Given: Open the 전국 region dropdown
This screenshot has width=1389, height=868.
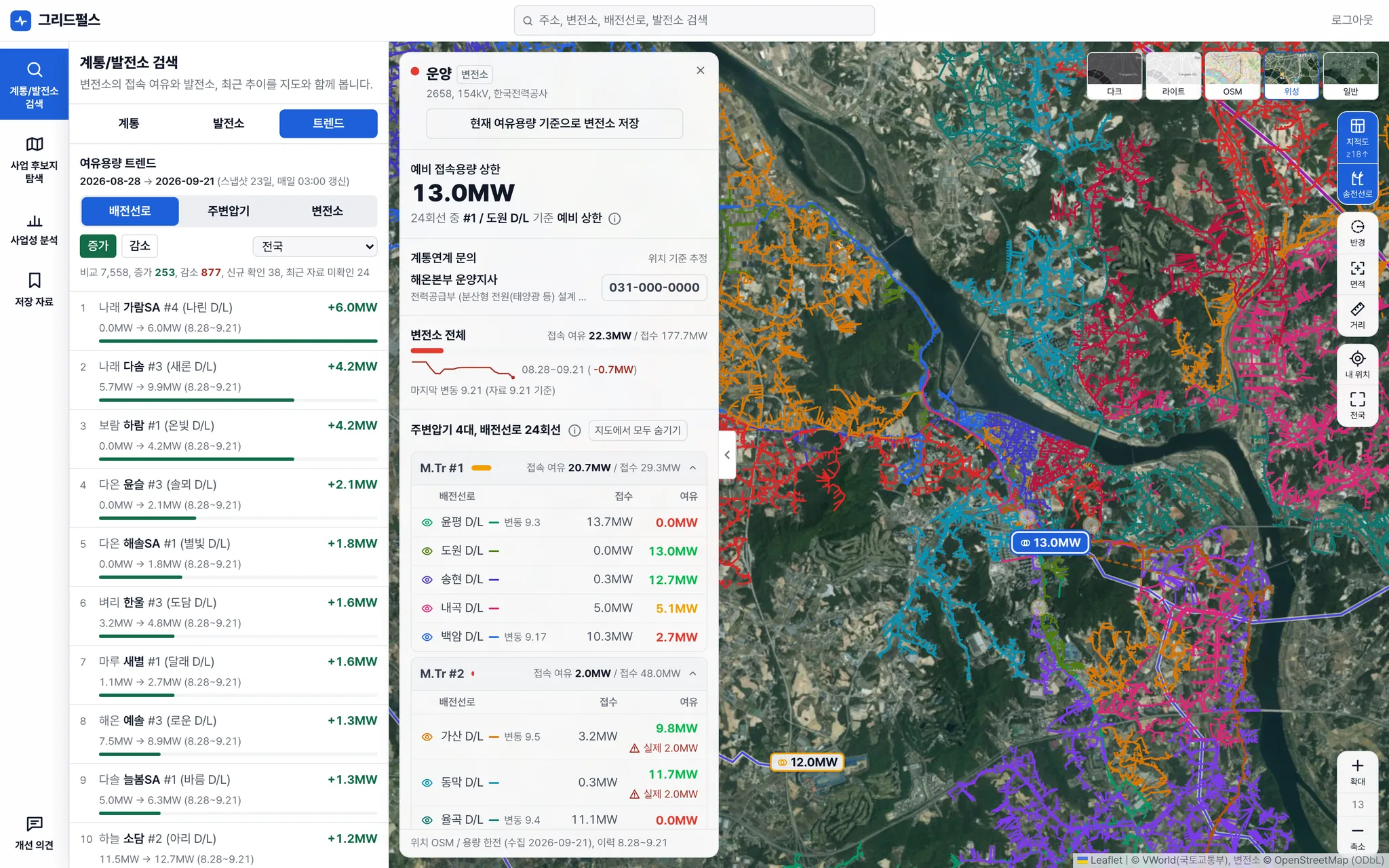Looking at the screenshot, I should coord(315,246).
